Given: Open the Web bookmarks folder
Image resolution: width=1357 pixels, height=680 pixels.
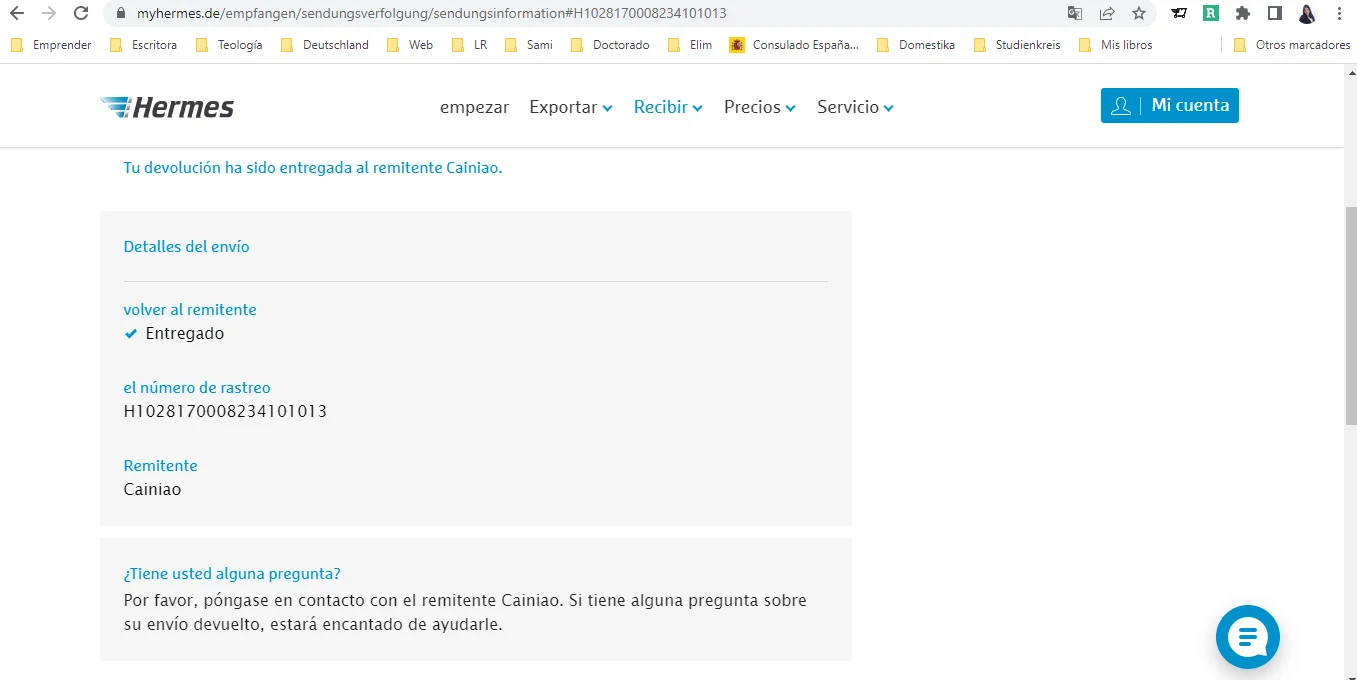Looking at the screenshot, I should (410, 45).
